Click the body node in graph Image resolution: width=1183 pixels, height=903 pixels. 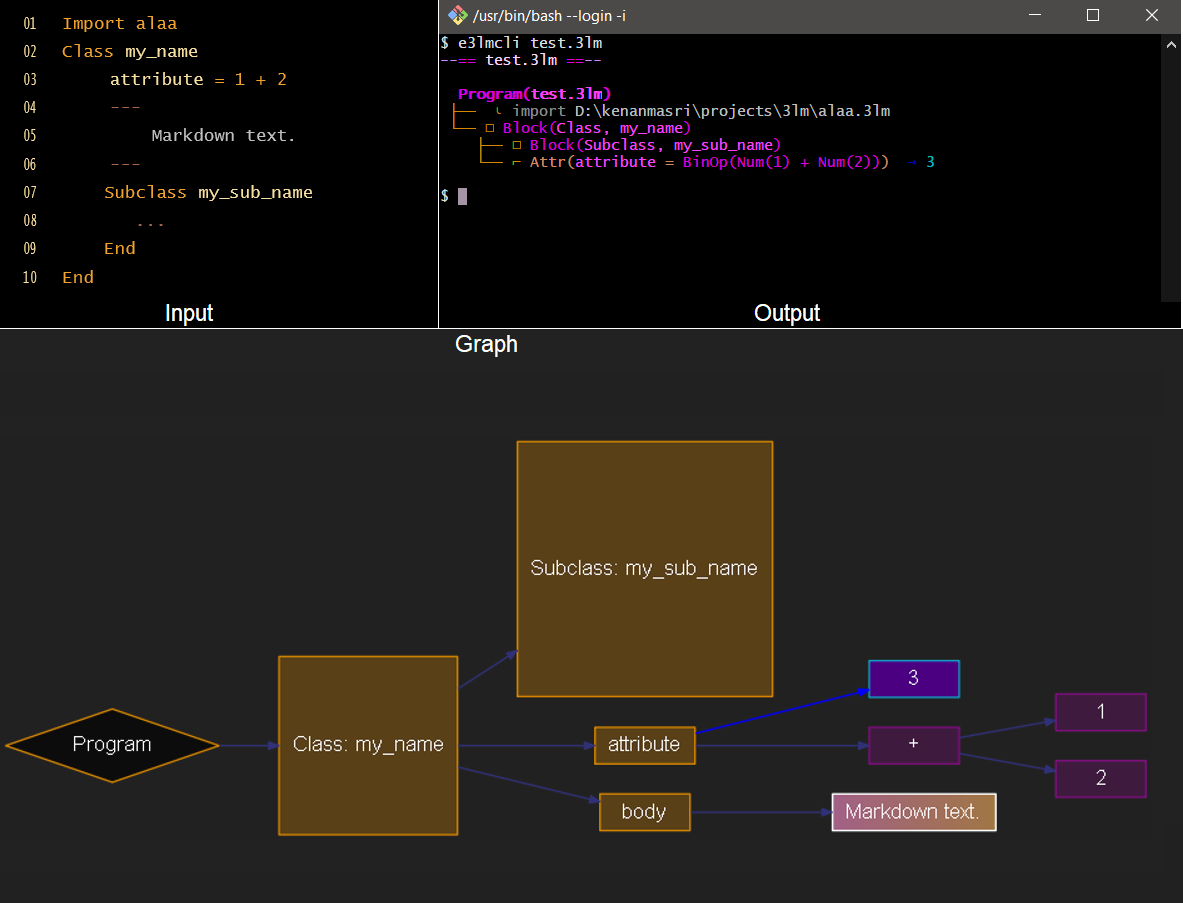tap(644, 812)
